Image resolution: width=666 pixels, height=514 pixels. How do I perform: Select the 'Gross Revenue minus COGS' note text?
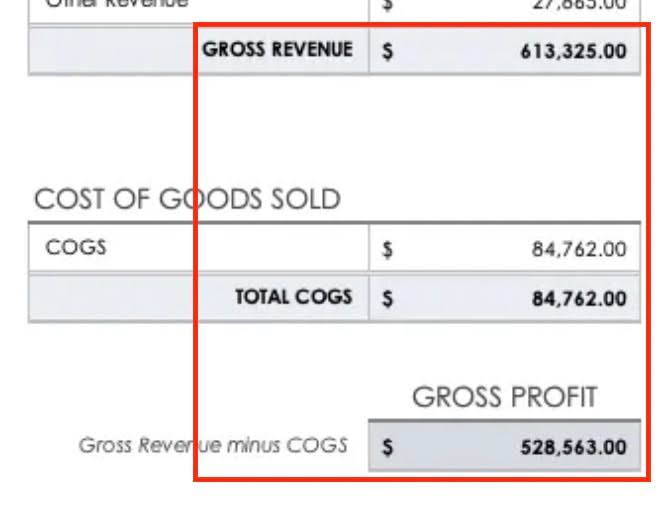[213, 445]
